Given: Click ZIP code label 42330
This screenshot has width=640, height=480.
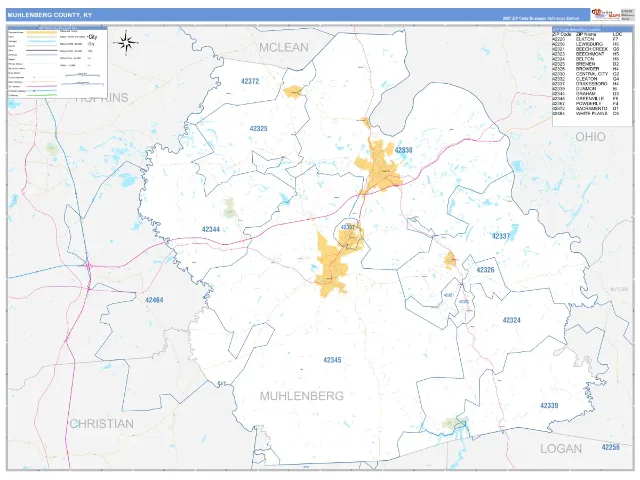Looking at the screenshot, I should pos(403,150).
